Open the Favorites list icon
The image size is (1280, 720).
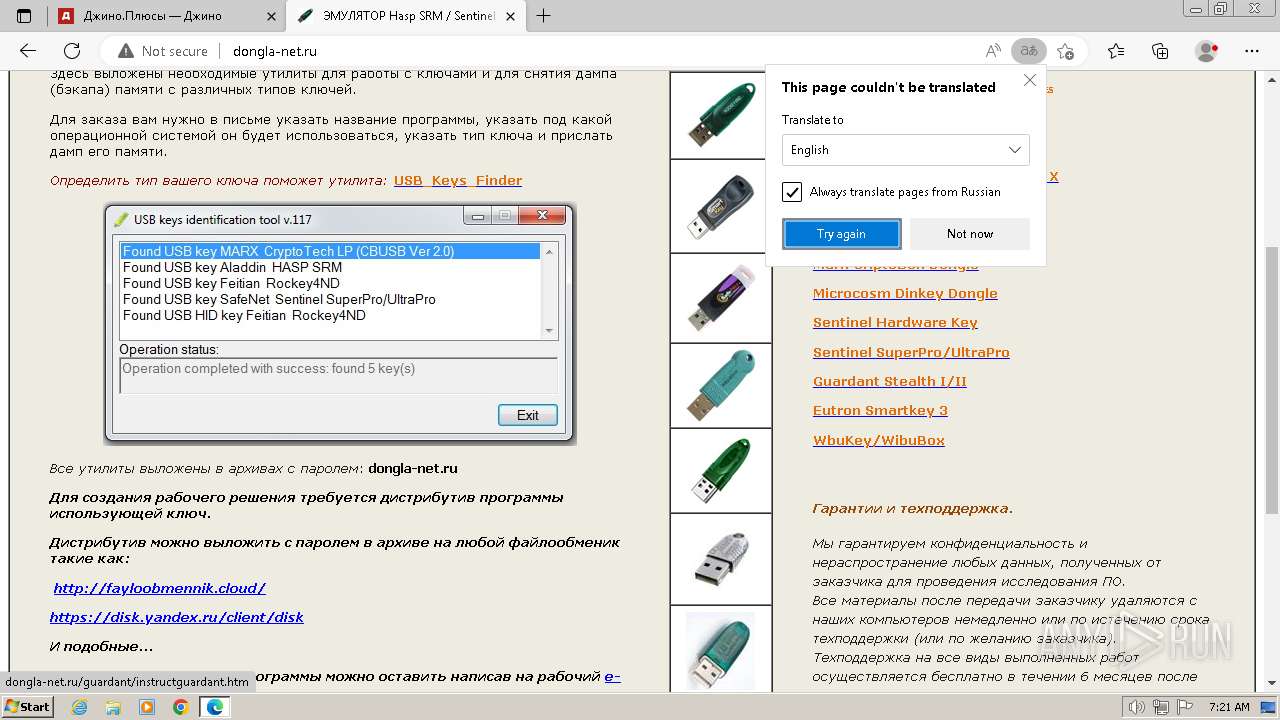(1116, 51)
